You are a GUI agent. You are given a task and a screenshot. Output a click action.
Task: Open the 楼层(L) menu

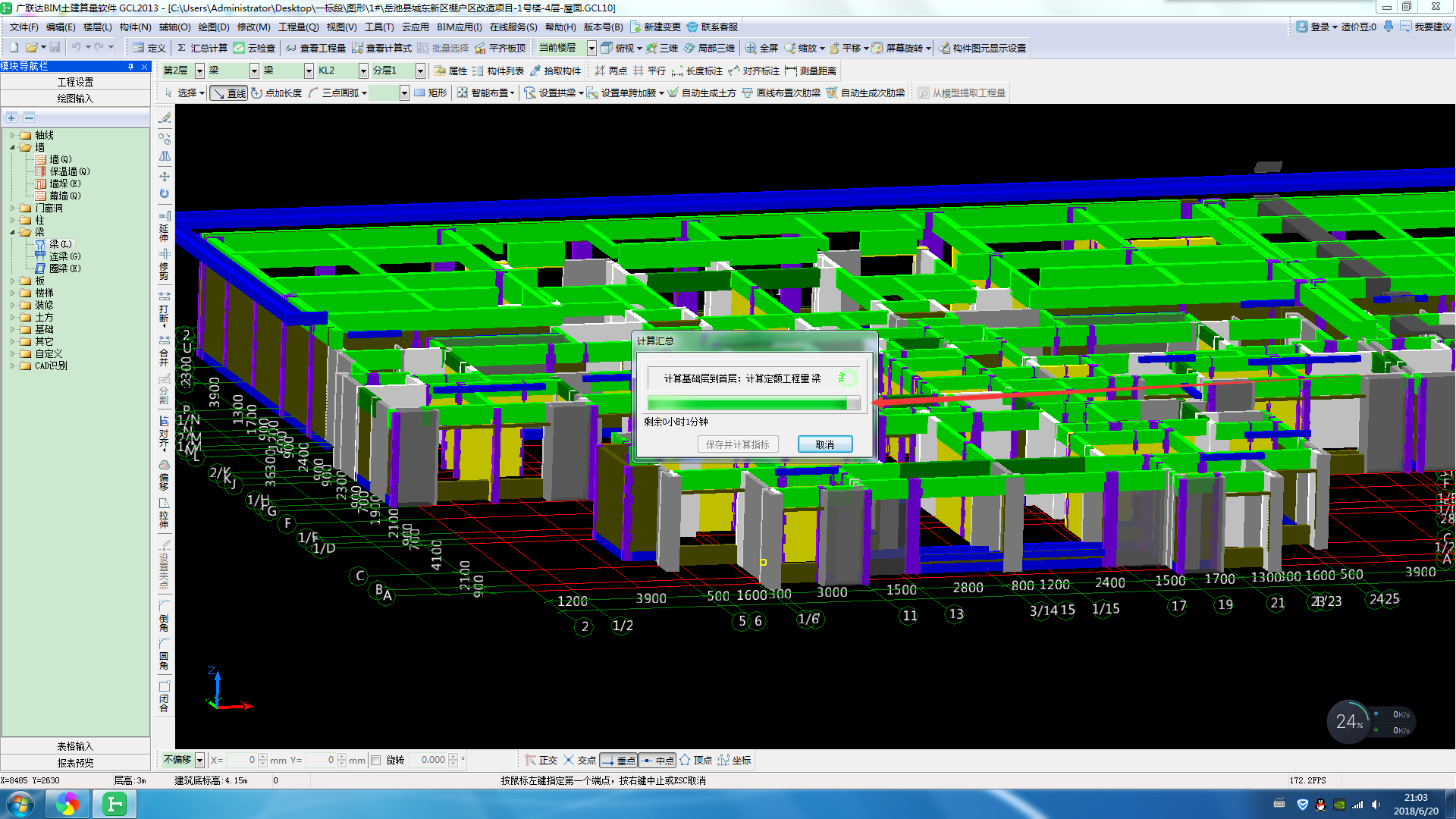pos(97,27)
